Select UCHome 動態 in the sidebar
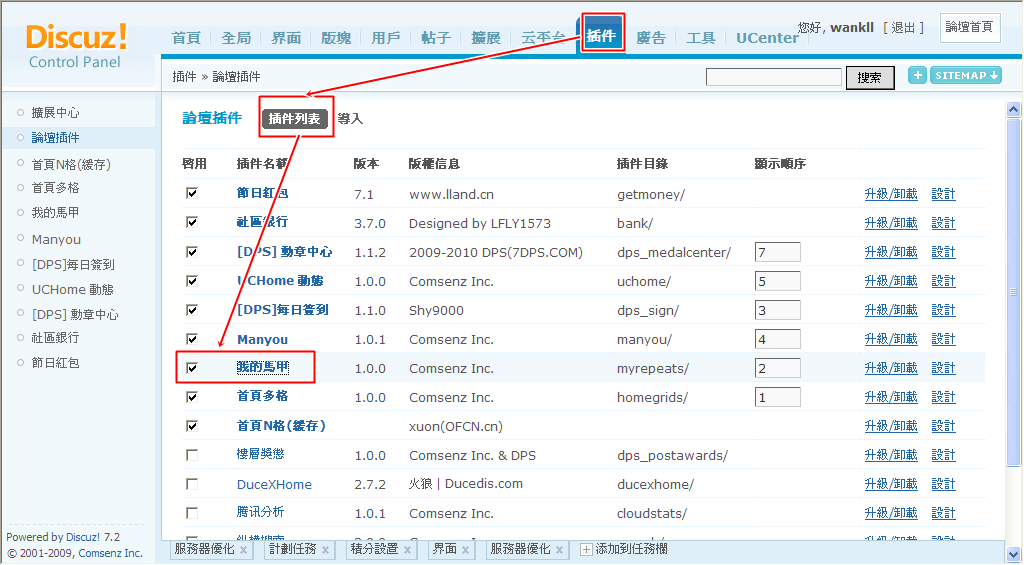The height and width of the screenshot is (565, 1024). [x=72, y=289]
